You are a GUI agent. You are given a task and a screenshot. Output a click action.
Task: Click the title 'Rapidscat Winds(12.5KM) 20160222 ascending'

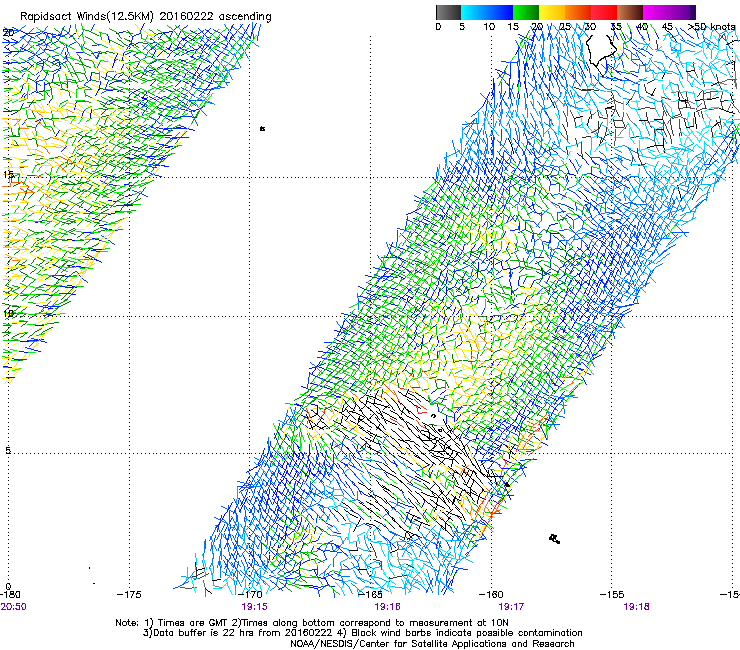pos(146,17)
